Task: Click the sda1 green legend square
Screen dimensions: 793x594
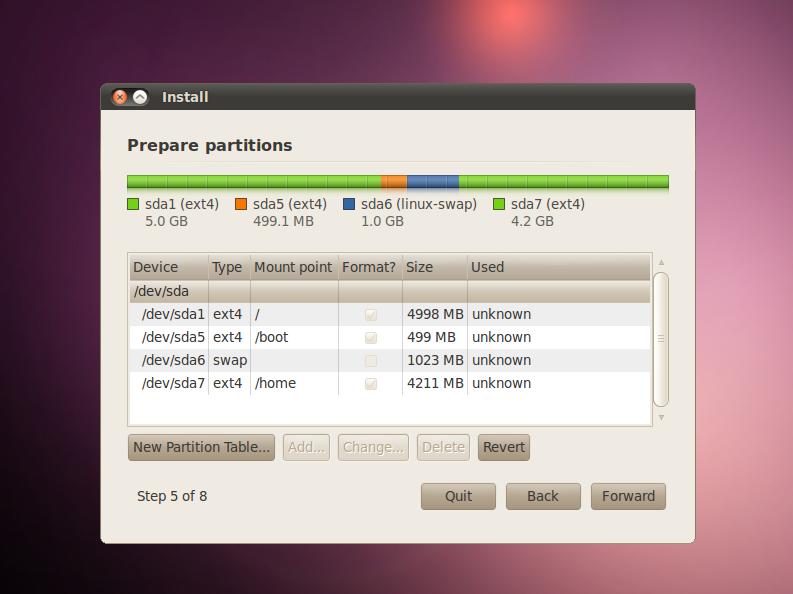Action: point(133,204)
